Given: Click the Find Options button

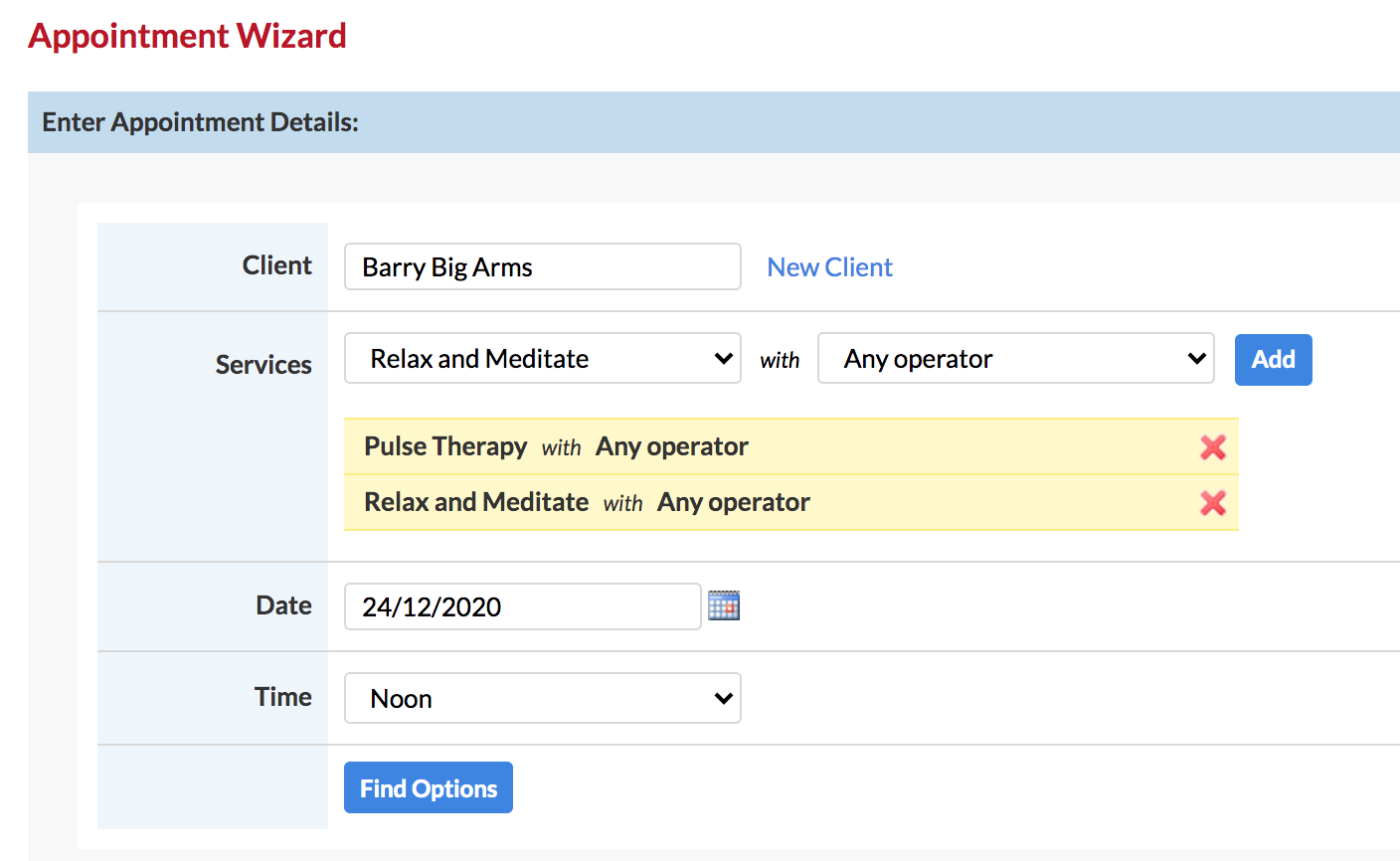Looking at the screenshot, I should (x=429, y=787).
